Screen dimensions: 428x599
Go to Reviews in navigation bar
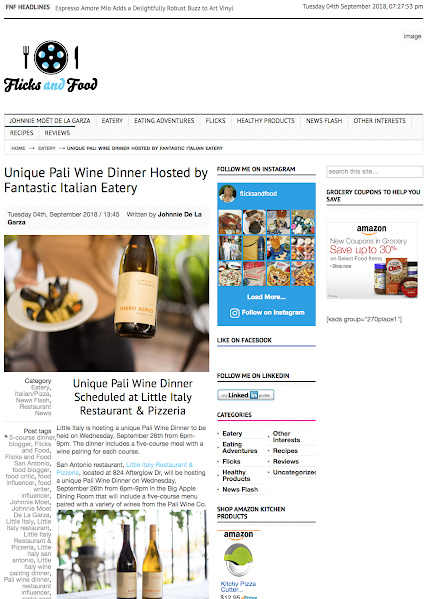(57, 133)
